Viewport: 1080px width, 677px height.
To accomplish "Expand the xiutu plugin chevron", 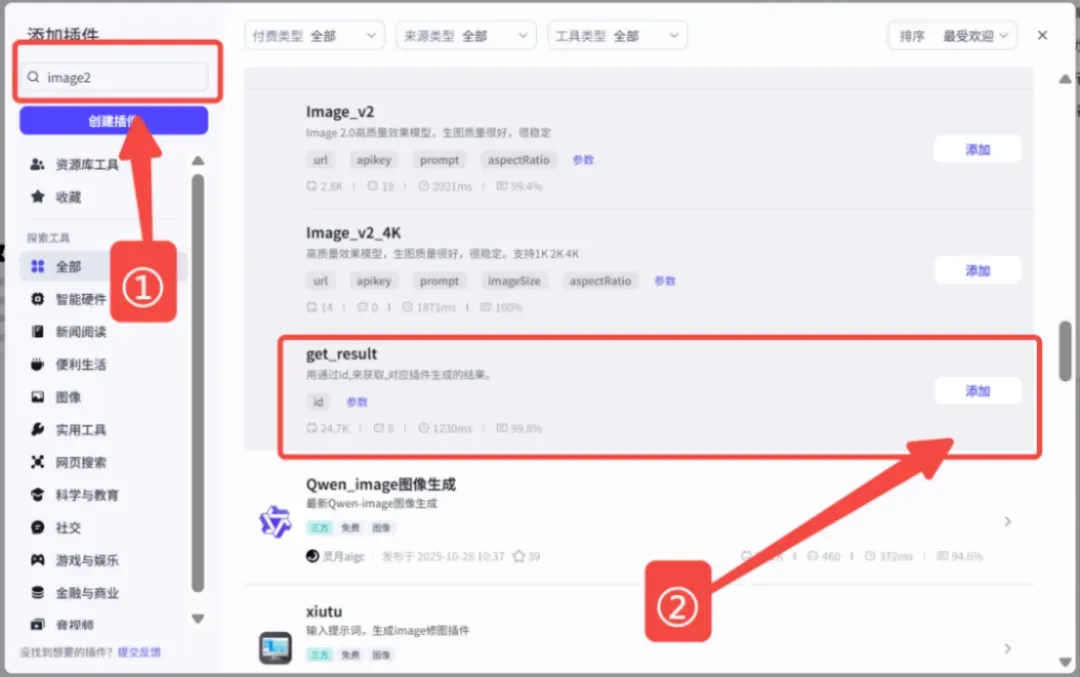I will pyautogui.click(x=1007, y=648).
